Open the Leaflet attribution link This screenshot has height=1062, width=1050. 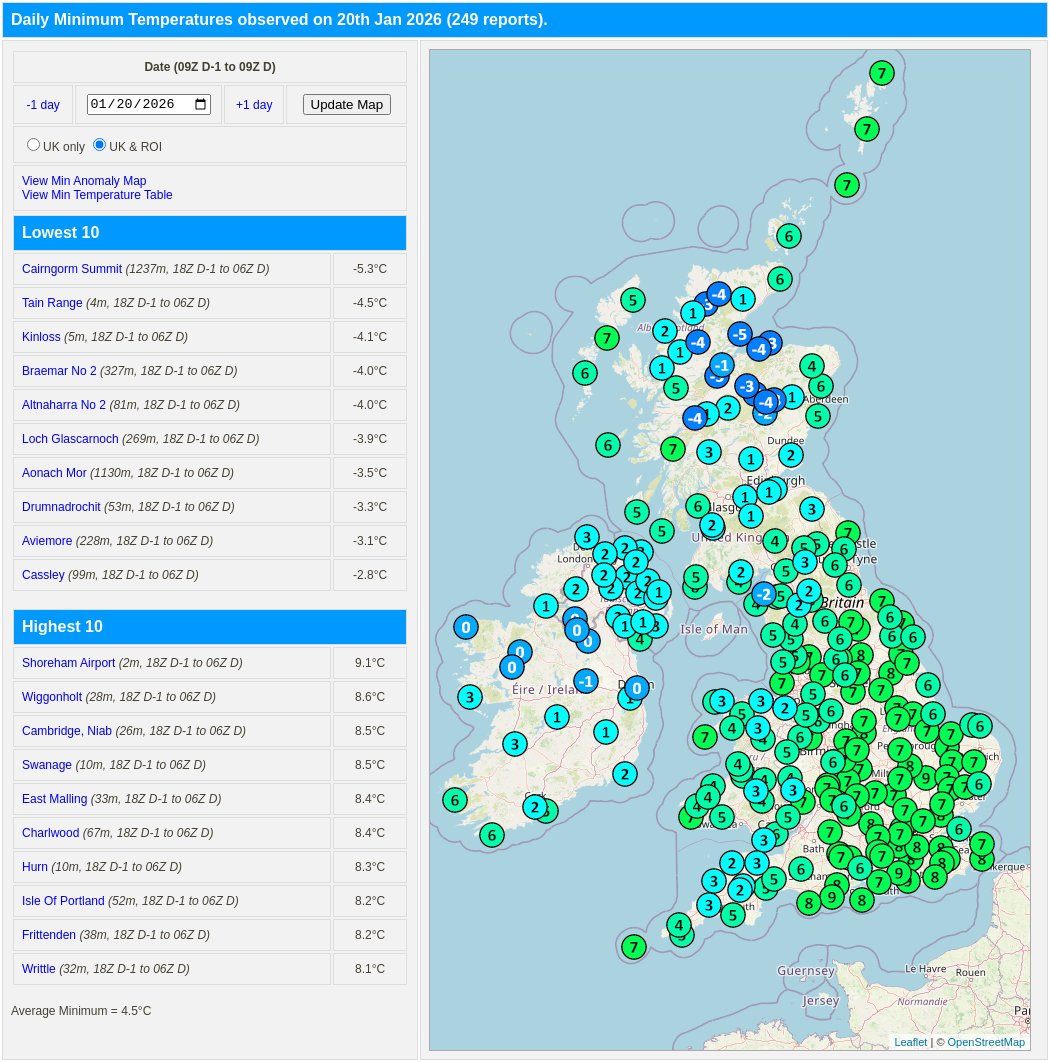[x=910, y=1042]
